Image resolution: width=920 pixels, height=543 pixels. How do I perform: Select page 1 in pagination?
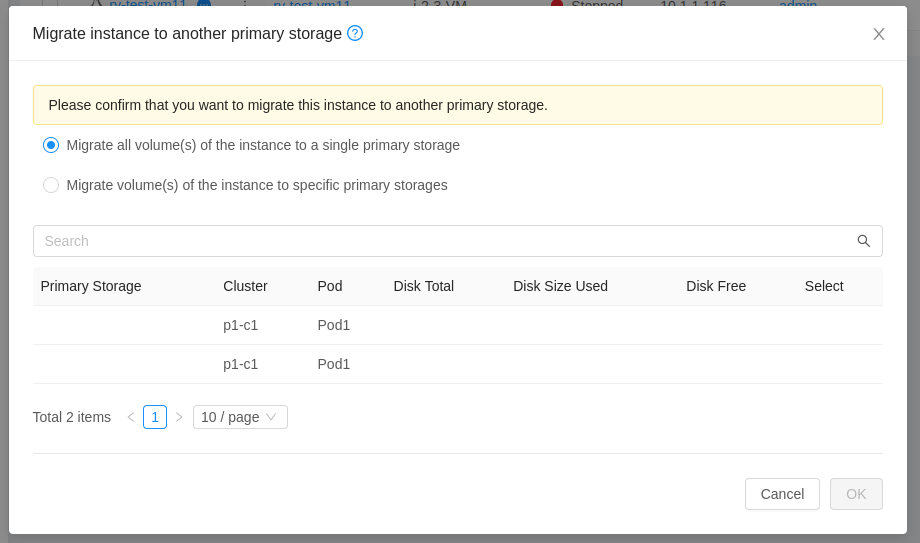155,417
